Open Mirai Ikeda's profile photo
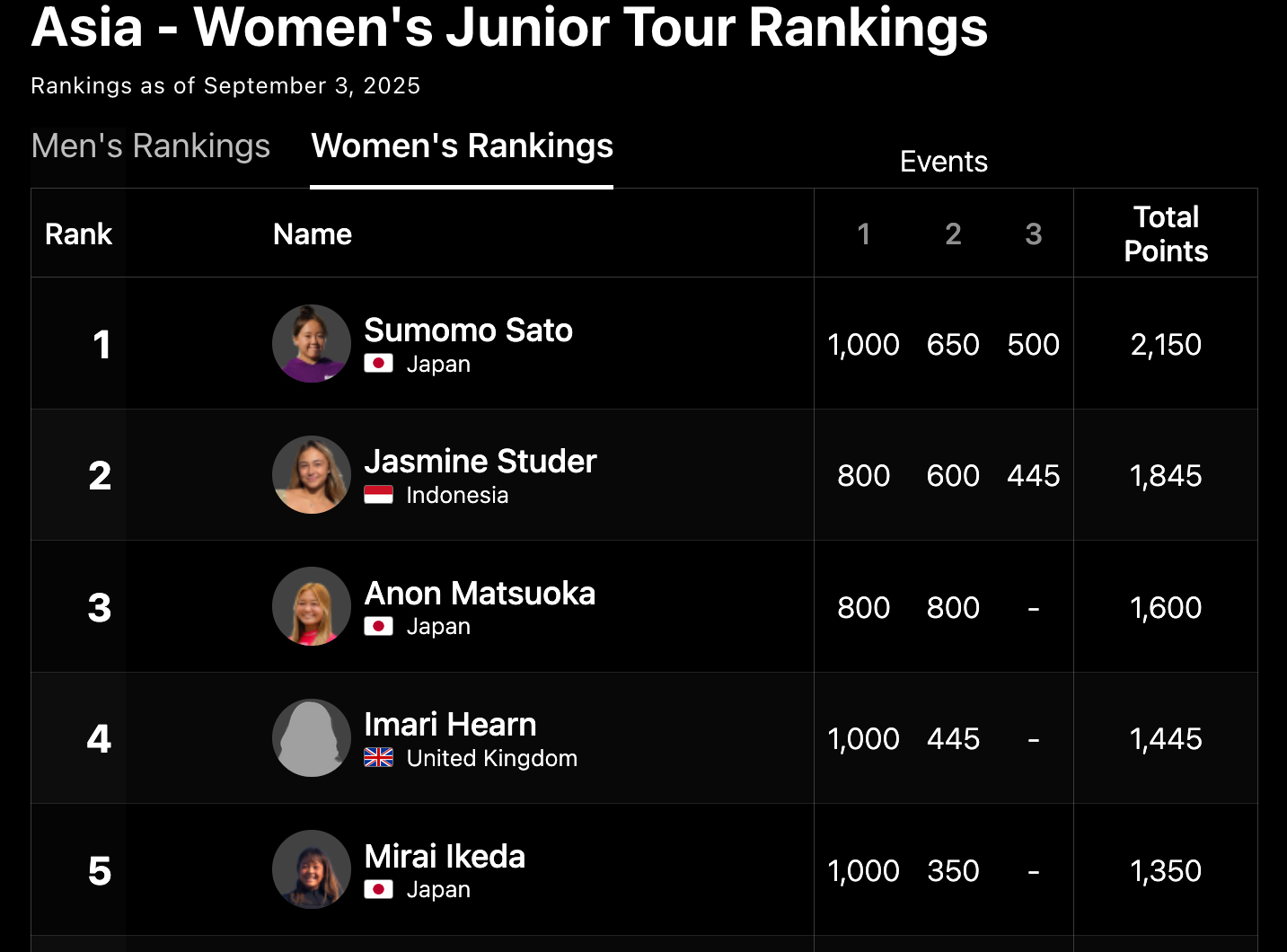Viewport: 1287px width, 952px height. [312, 869]
